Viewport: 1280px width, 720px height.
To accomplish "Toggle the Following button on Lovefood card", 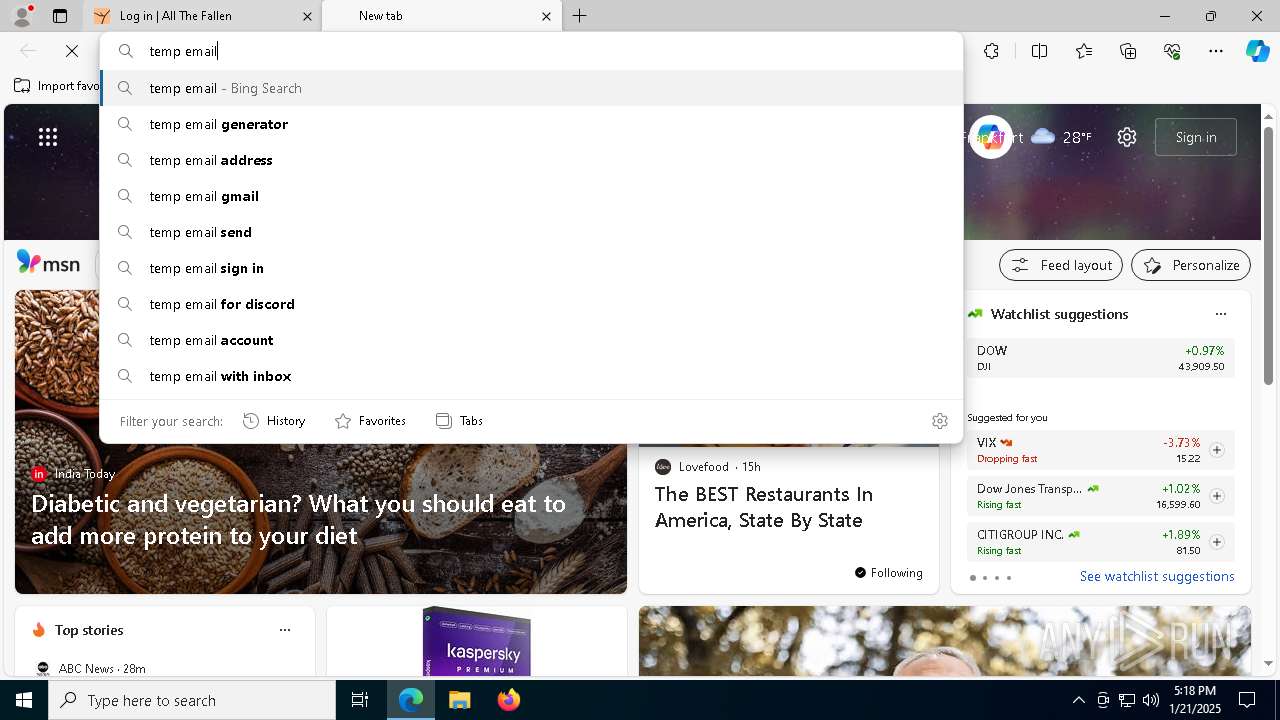I will (888, 573).
